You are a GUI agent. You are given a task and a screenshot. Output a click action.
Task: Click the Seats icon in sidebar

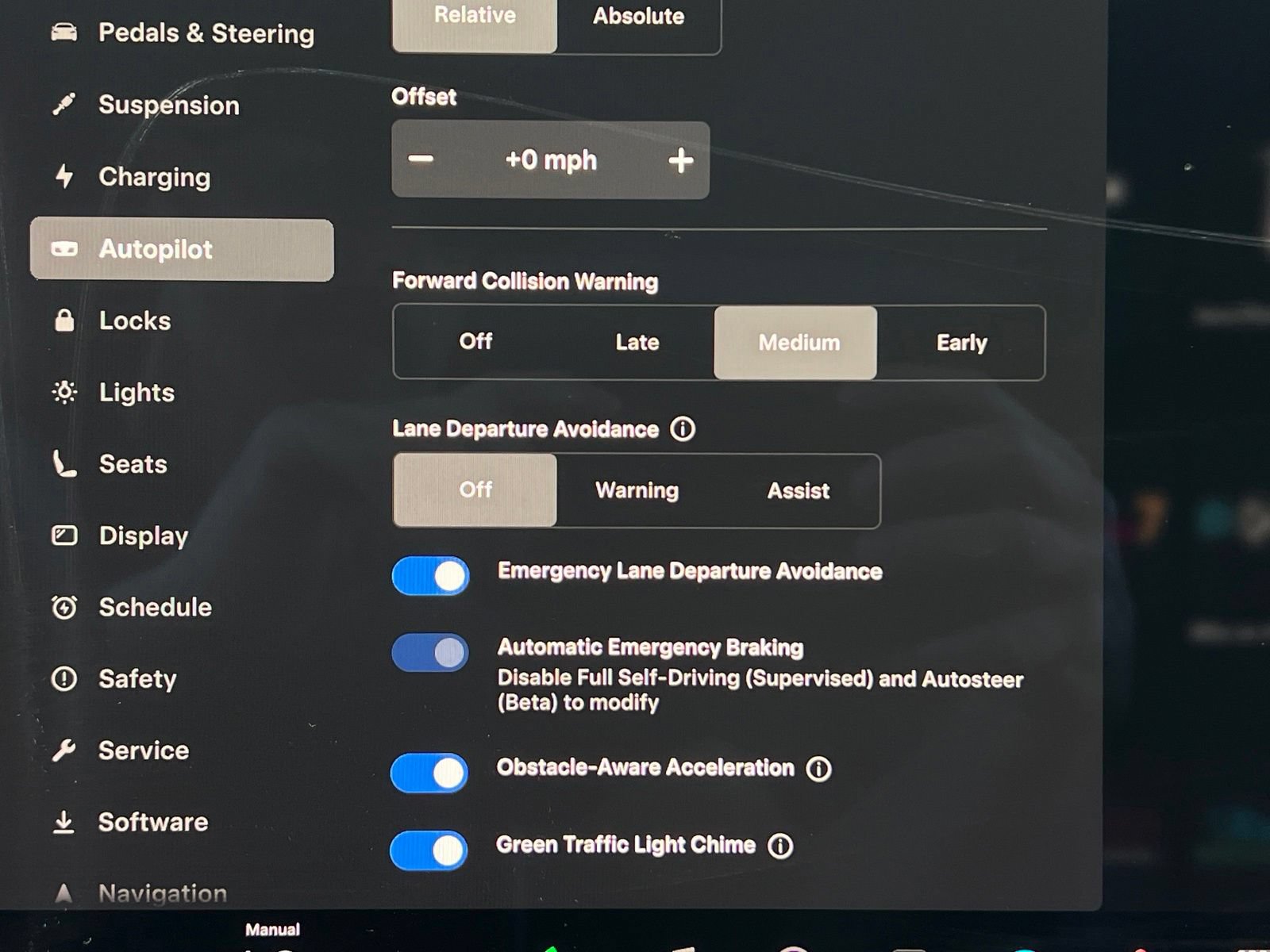(x=64, y=463)
